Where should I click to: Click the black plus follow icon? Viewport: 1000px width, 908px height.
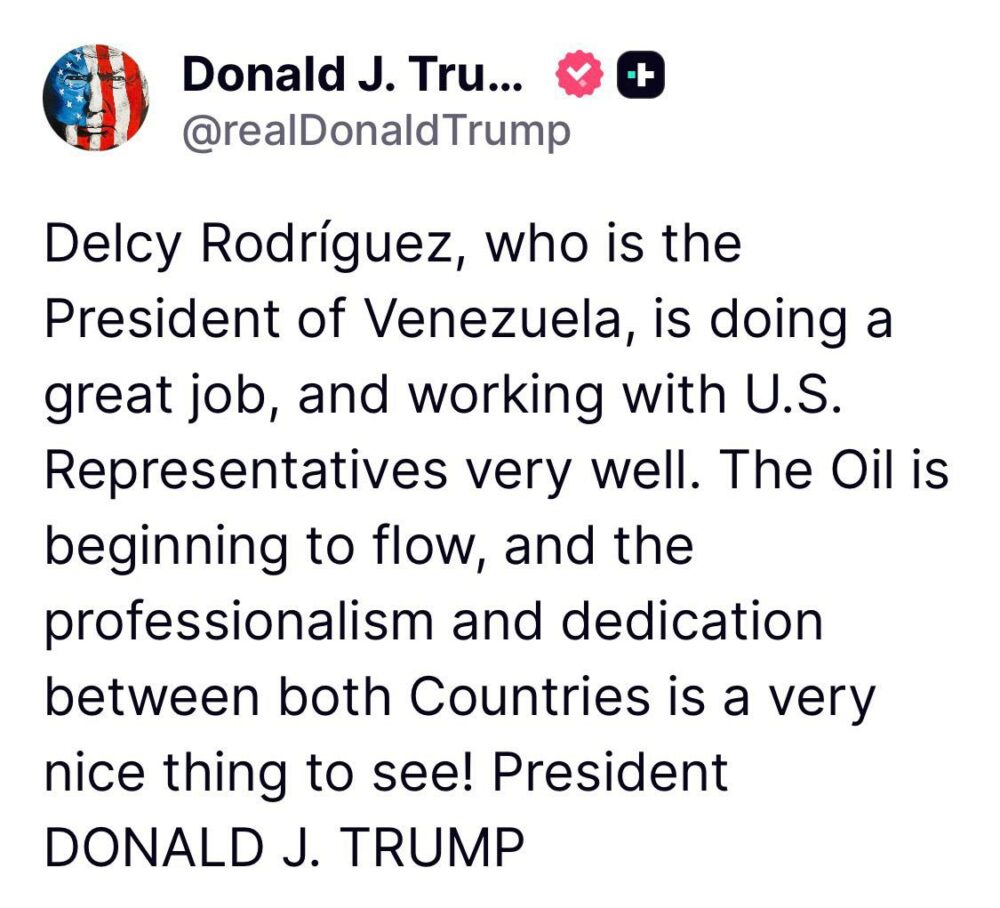click(641, 75)
